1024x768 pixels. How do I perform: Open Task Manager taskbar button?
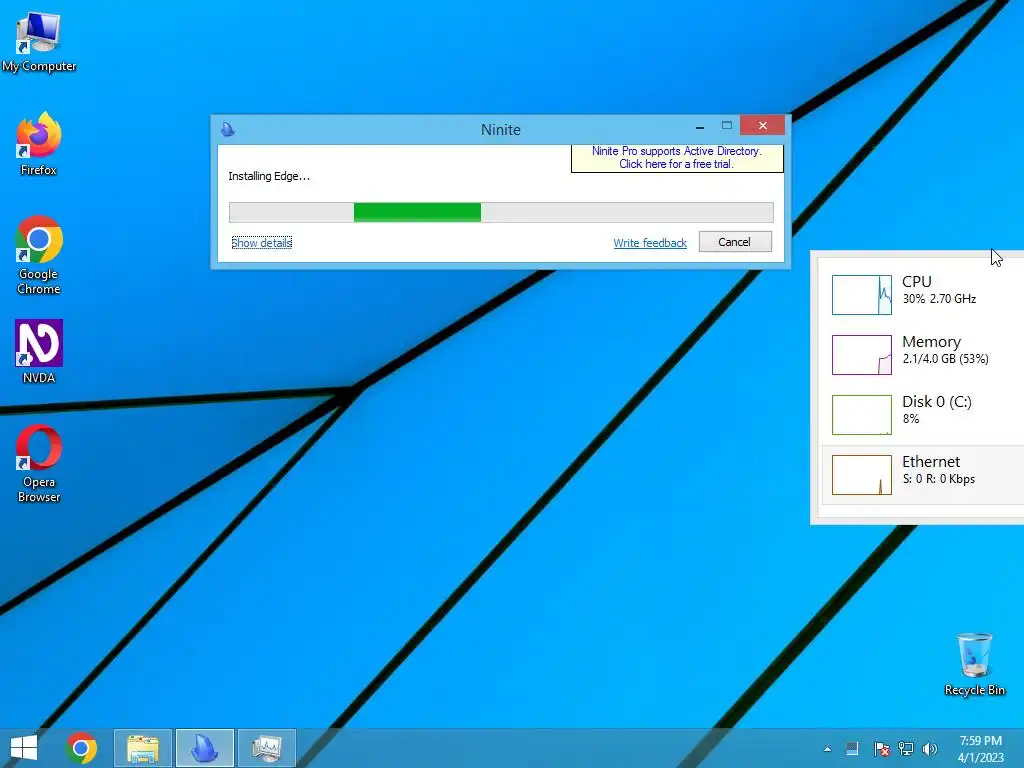(x=266, y=748)
